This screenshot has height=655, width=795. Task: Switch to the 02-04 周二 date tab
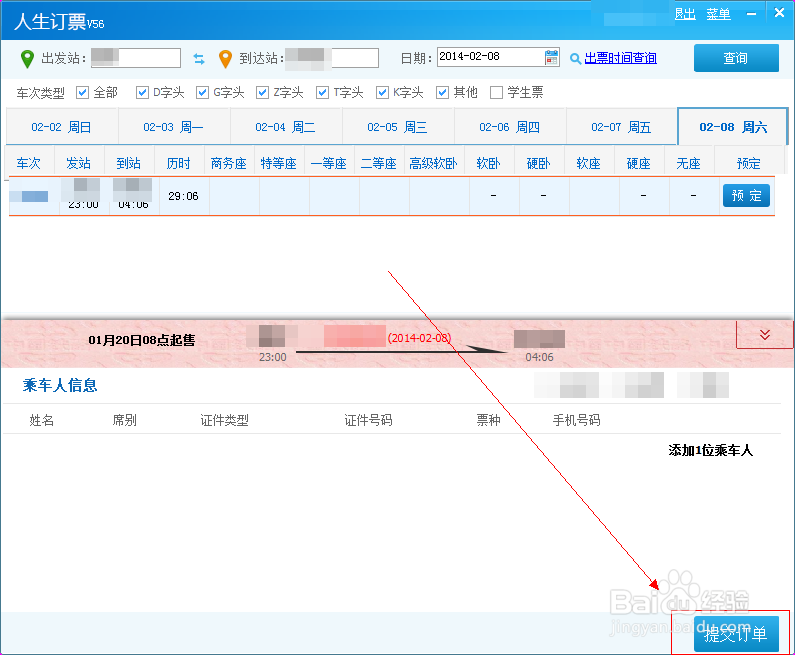coord(286,127)
